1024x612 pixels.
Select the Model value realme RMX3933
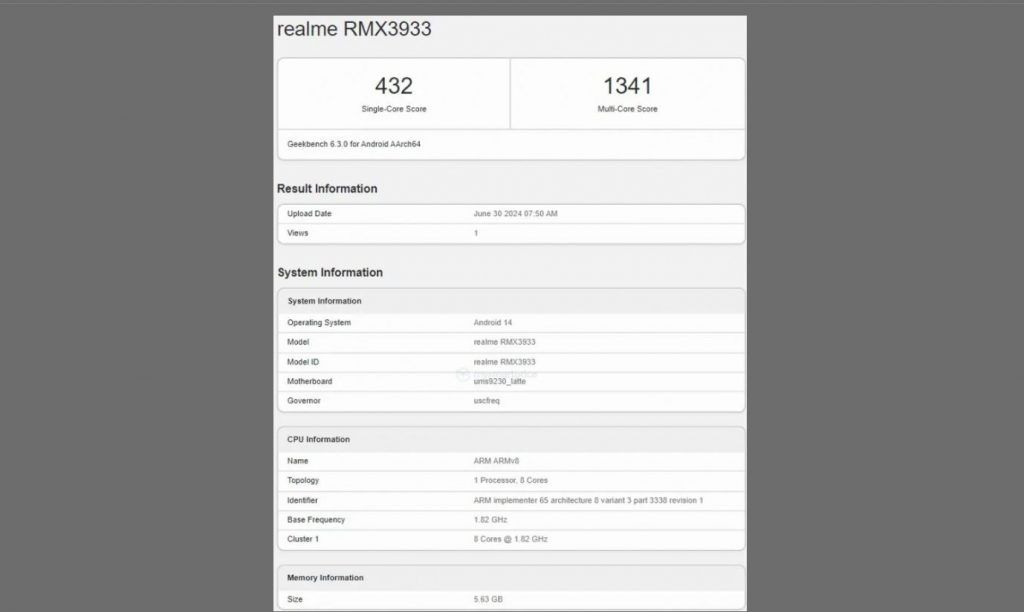[504, 342]
